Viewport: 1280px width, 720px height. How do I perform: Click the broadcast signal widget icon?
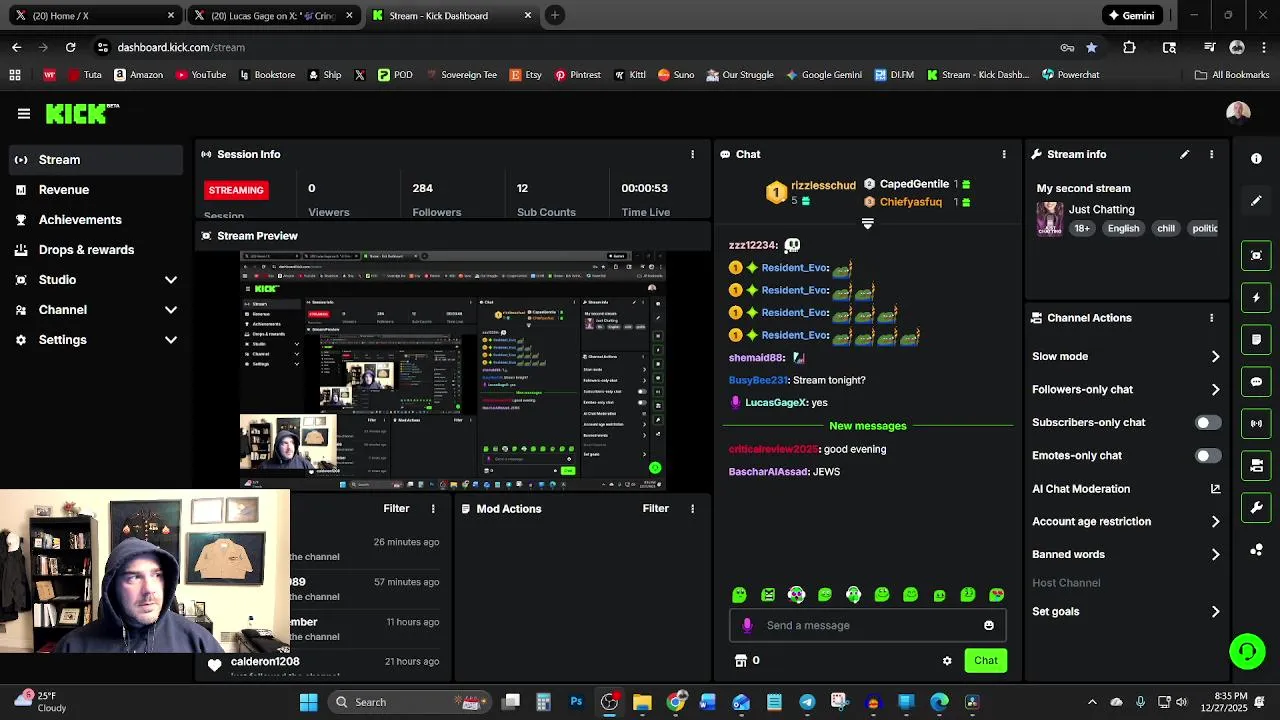tap(1256, 423)
